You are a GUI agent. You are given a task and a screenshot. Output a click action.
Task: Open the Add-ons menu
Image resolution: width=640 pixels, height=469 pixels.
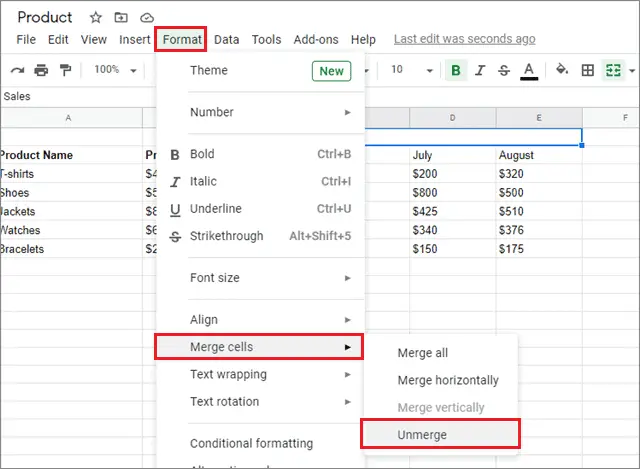pyautogui.click(x=316, y=40)
